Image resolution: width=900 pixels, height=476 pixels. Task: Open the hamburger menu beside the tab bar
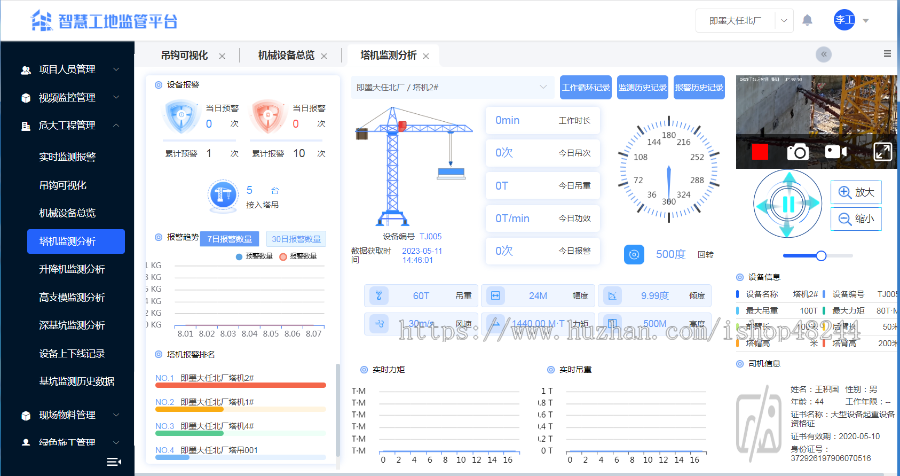click(887, 53)
